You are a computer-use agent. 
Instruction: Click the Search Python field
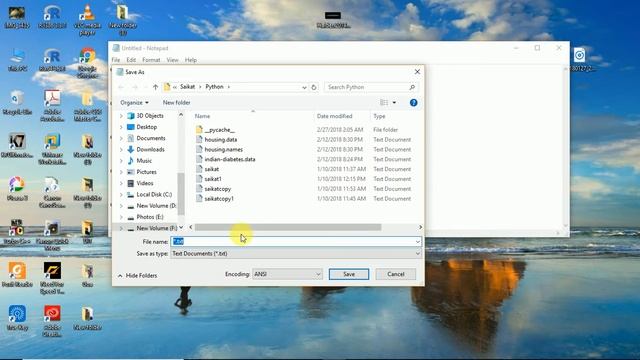[371, 87]
